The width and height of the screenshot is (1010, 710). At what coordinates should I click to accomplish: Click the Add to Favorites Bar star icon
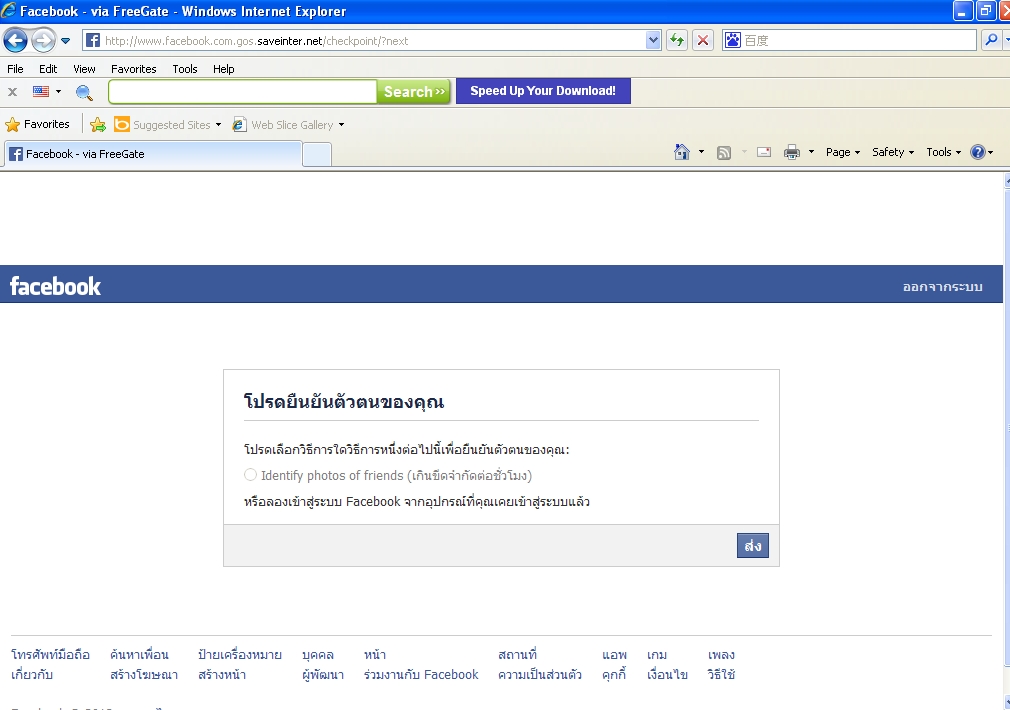tap(98, 124)
